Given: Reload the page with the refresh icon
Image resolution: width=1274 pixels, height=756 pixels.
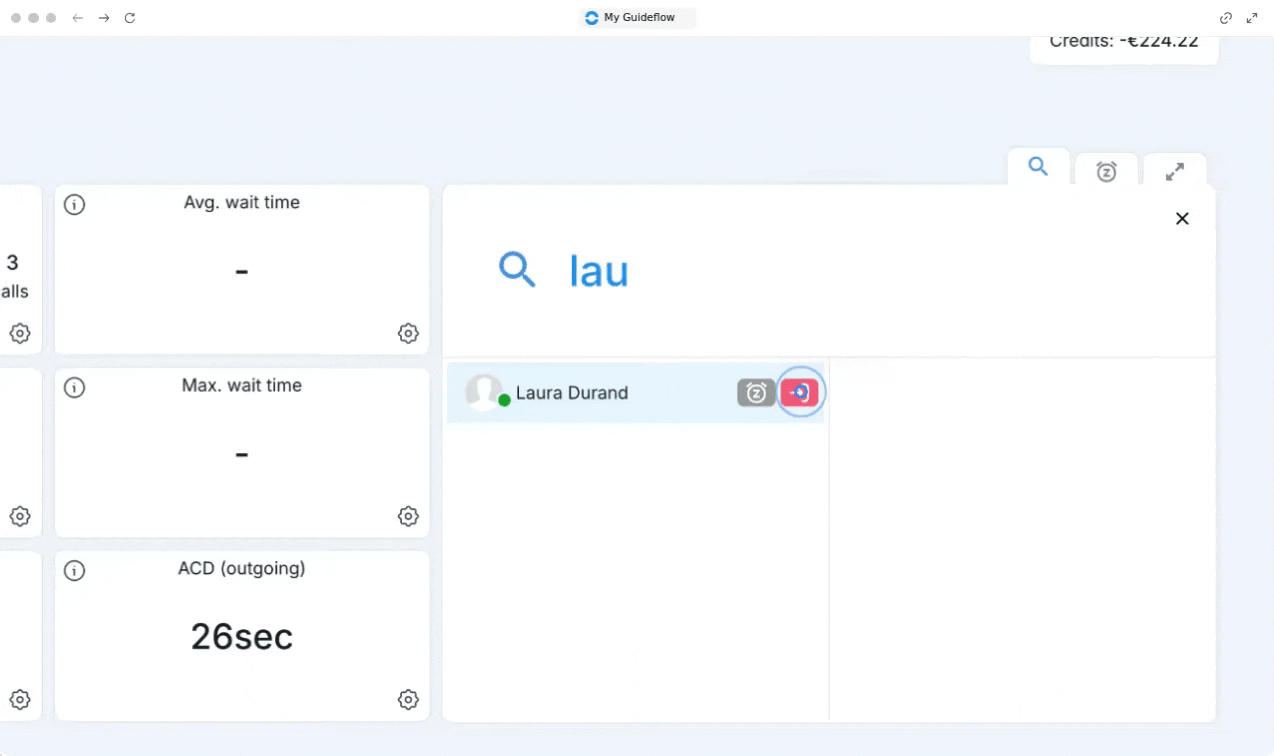Looking at the screenshot, I should click(x=130, y=18).
